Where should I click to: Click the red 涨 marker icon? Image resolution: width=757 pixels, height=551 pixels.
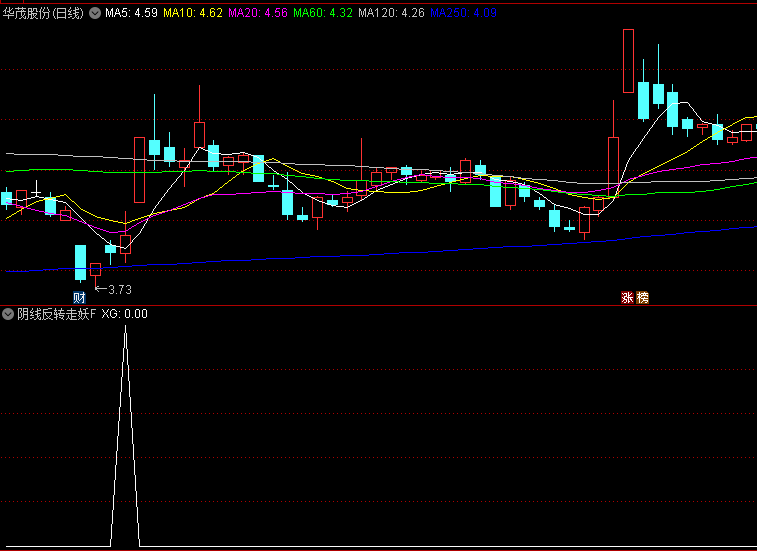(627, 297)
